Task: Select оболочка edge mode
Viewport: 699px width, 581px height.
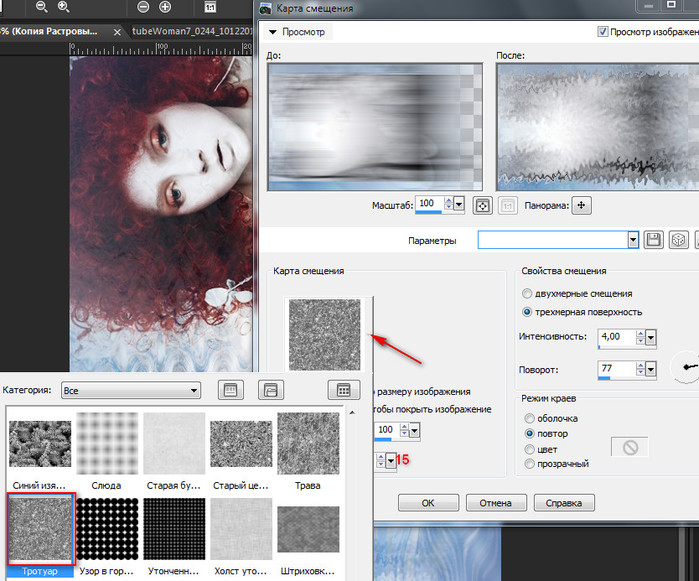Action: coord(529,418)
